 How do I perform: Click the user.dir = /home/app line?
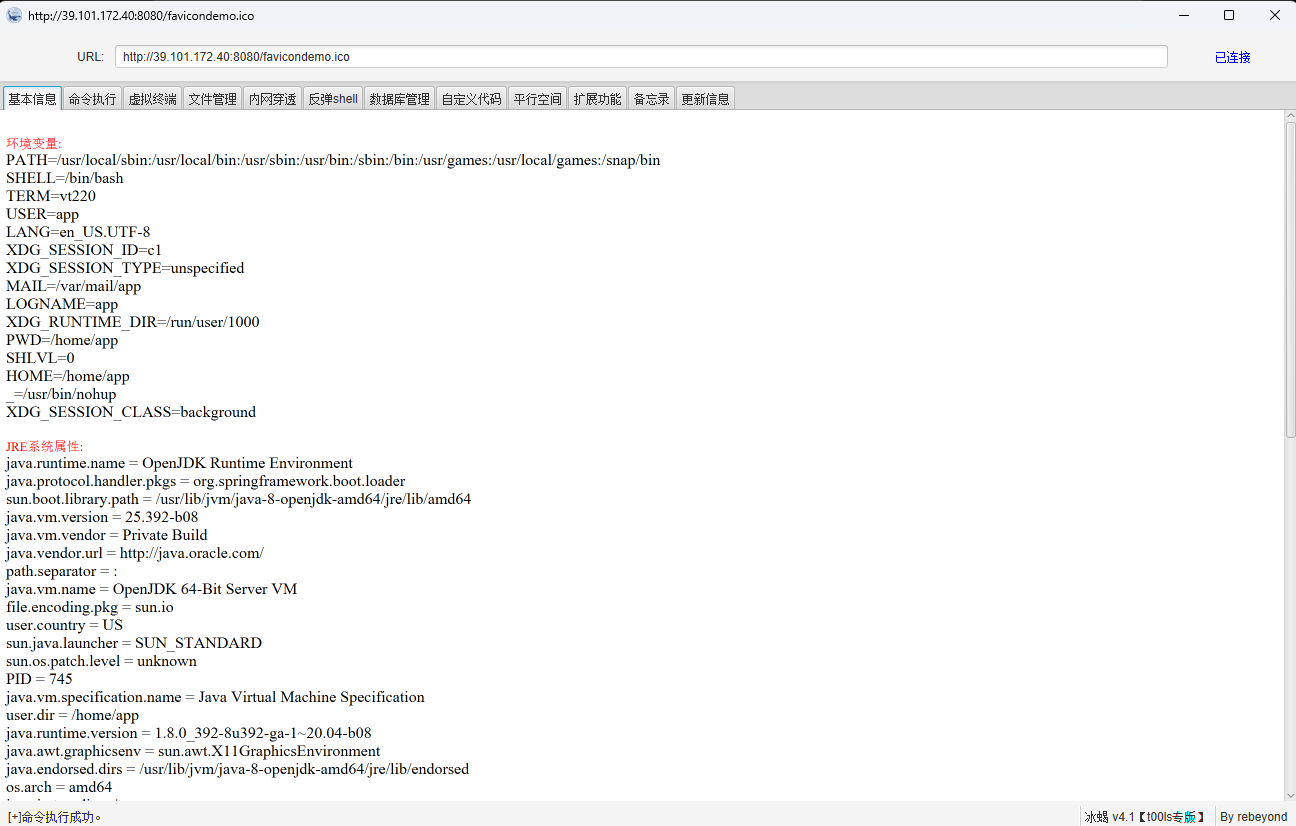72,715
